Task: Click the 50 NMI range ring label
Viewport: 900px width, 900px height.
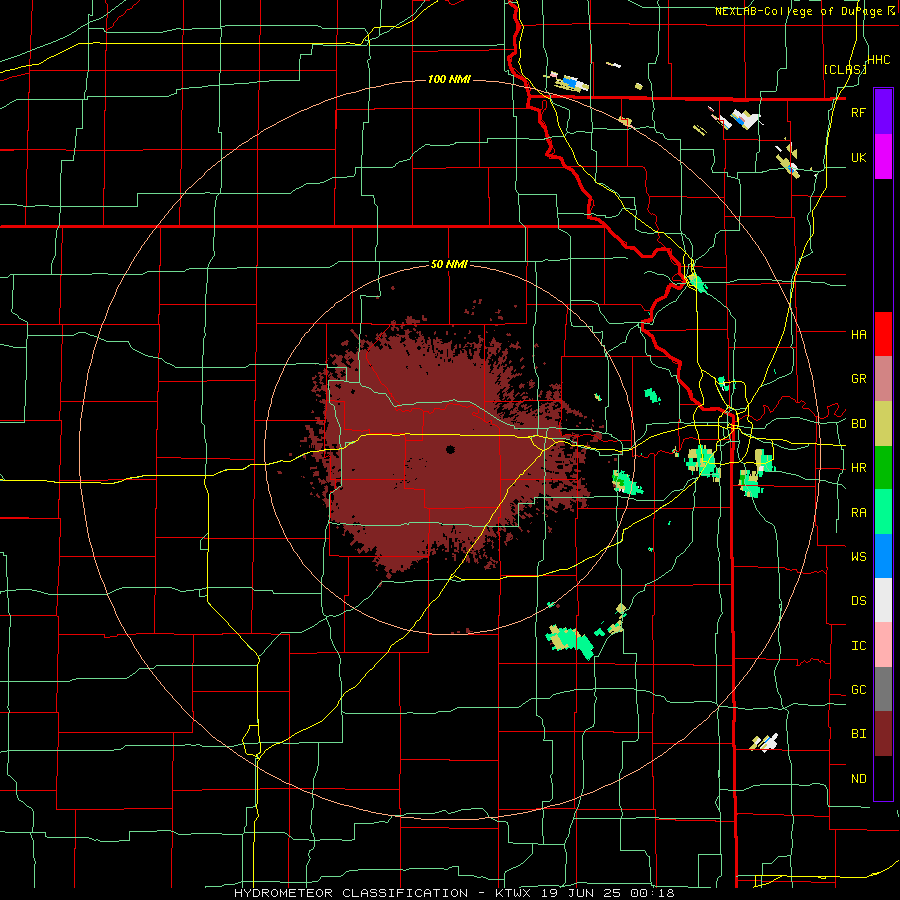Action: click(x=449, y=265)
